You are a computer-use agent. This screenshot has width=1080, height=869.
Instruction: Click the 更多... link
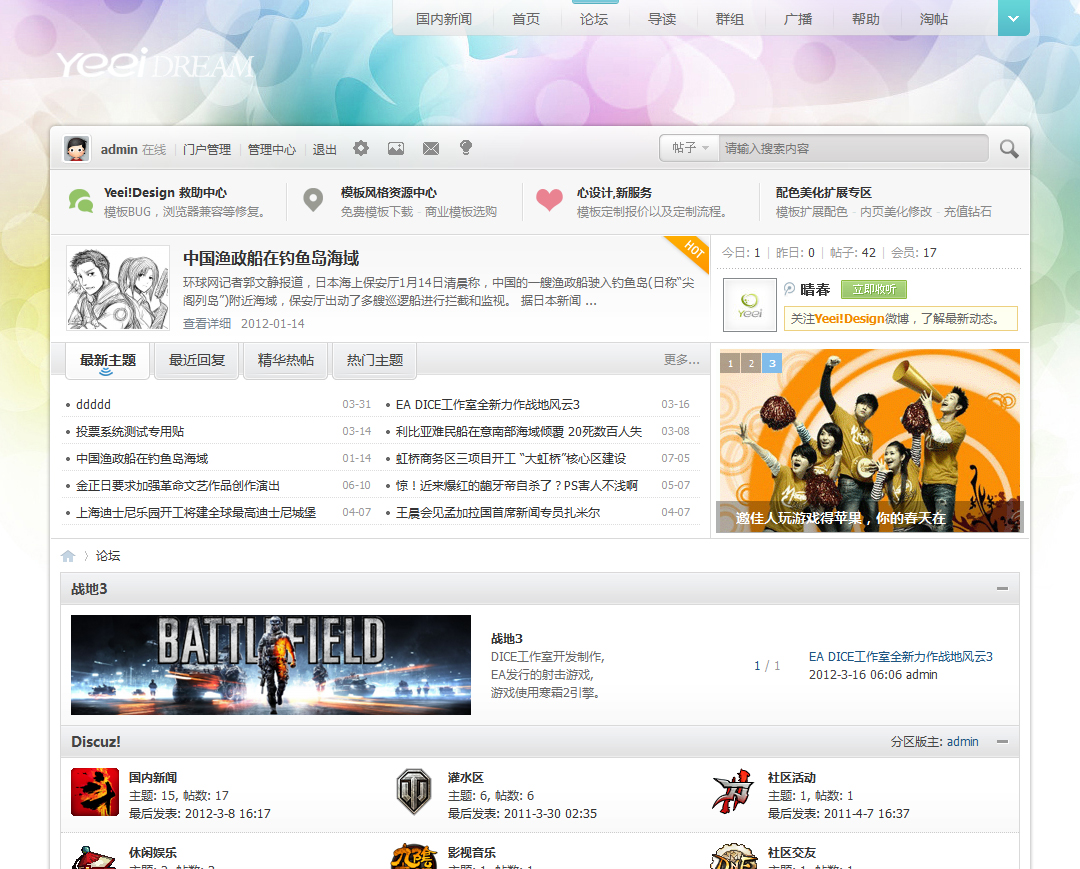coord(681,360)
